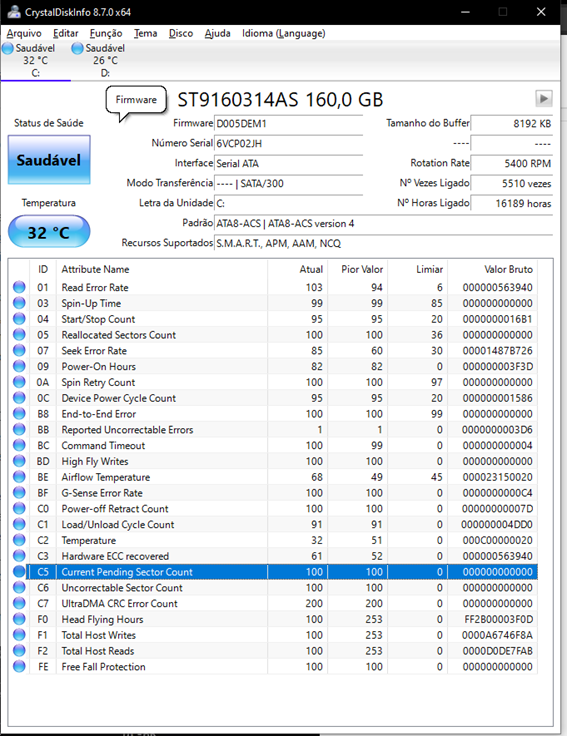Select the Total Host Writes row
567x736 pixels.
tap(273, 635)
